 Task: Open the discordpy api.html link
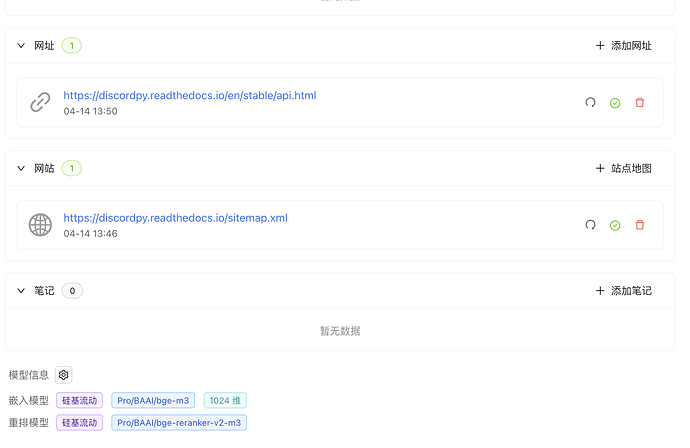coord(190,95)
